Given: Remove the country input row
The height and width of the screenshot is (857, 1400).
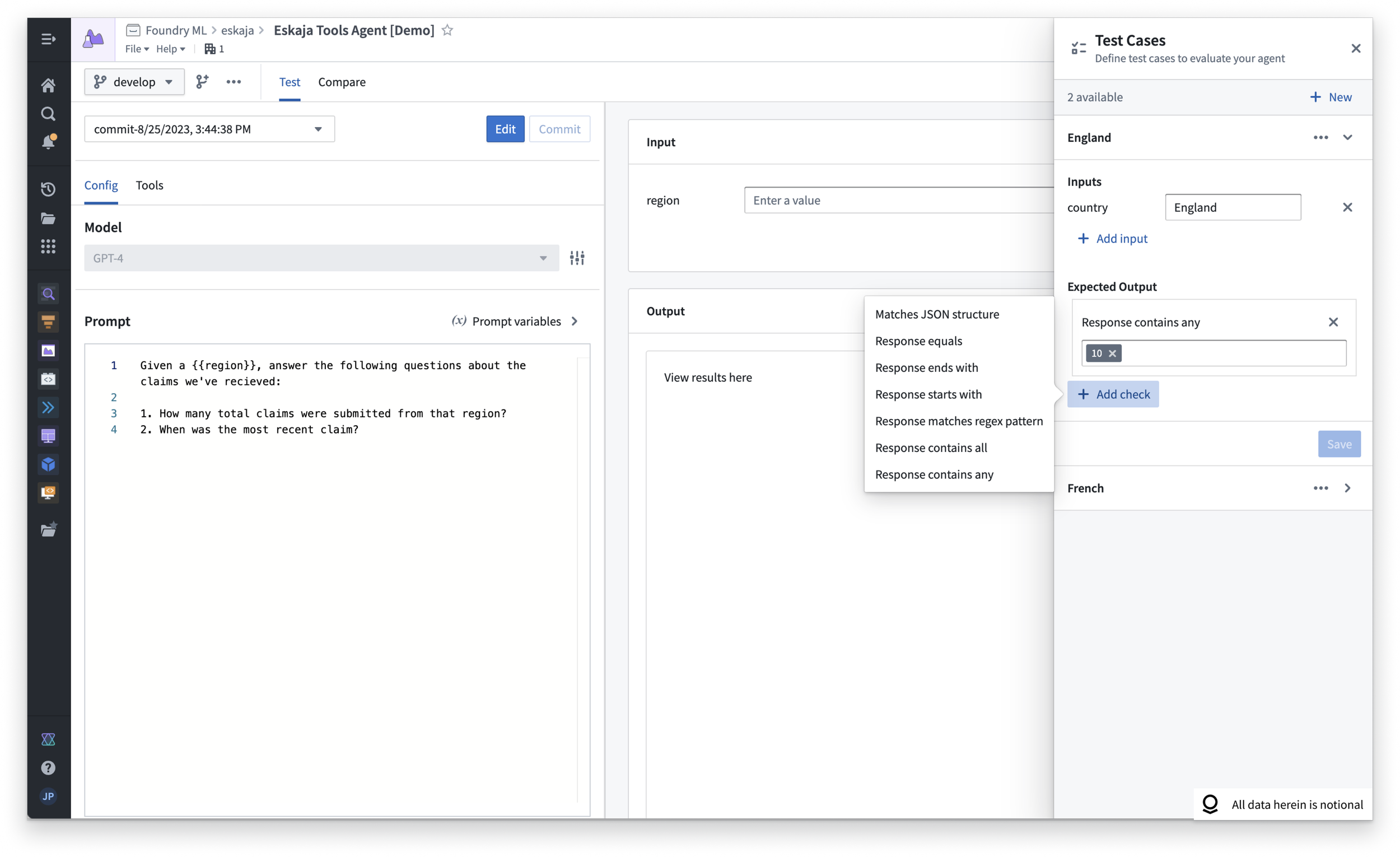Looking at the screenshot, I should tap(1347, 207).
